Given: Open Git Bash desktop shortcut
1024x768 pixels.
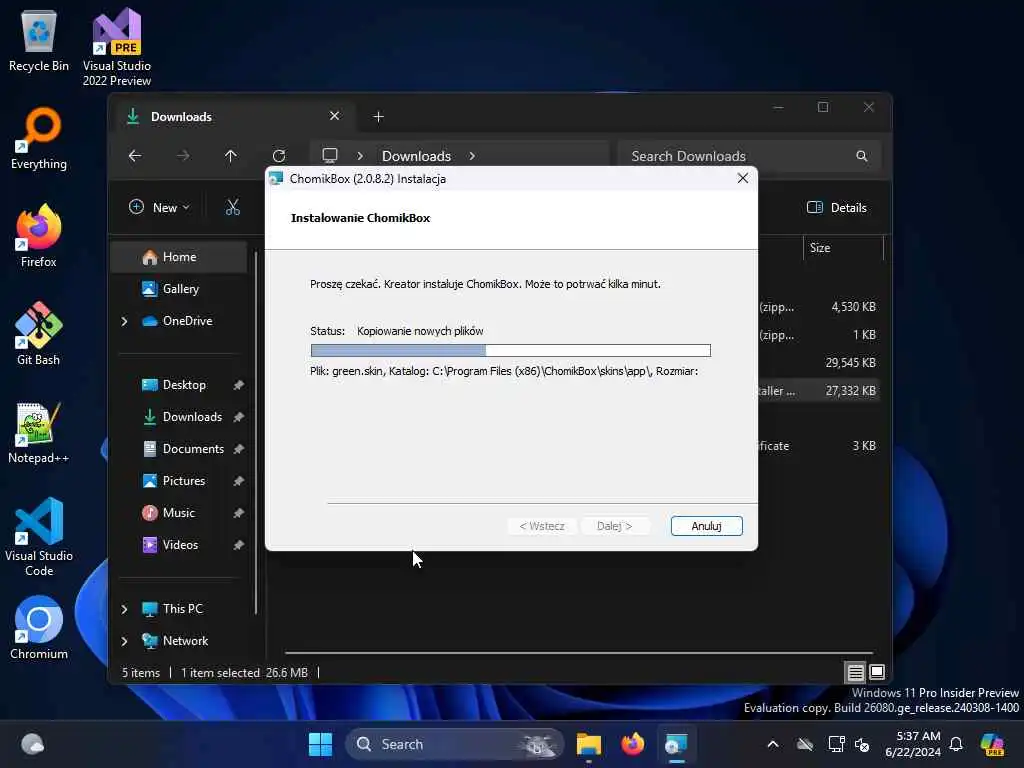Looking at the screenshot, I should coord(39,334).
